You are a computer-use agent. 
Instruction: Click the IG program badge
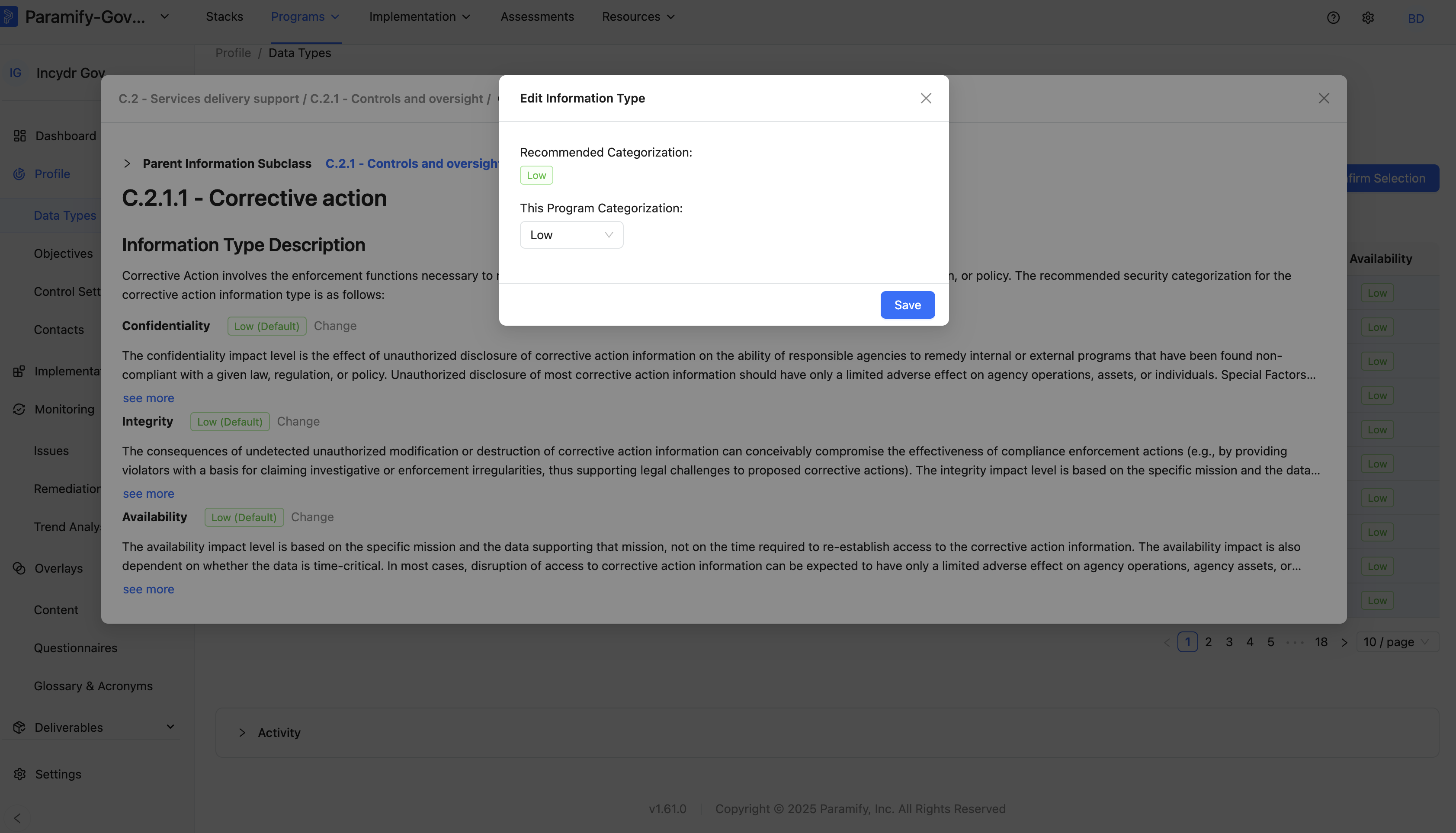(16, 73)
